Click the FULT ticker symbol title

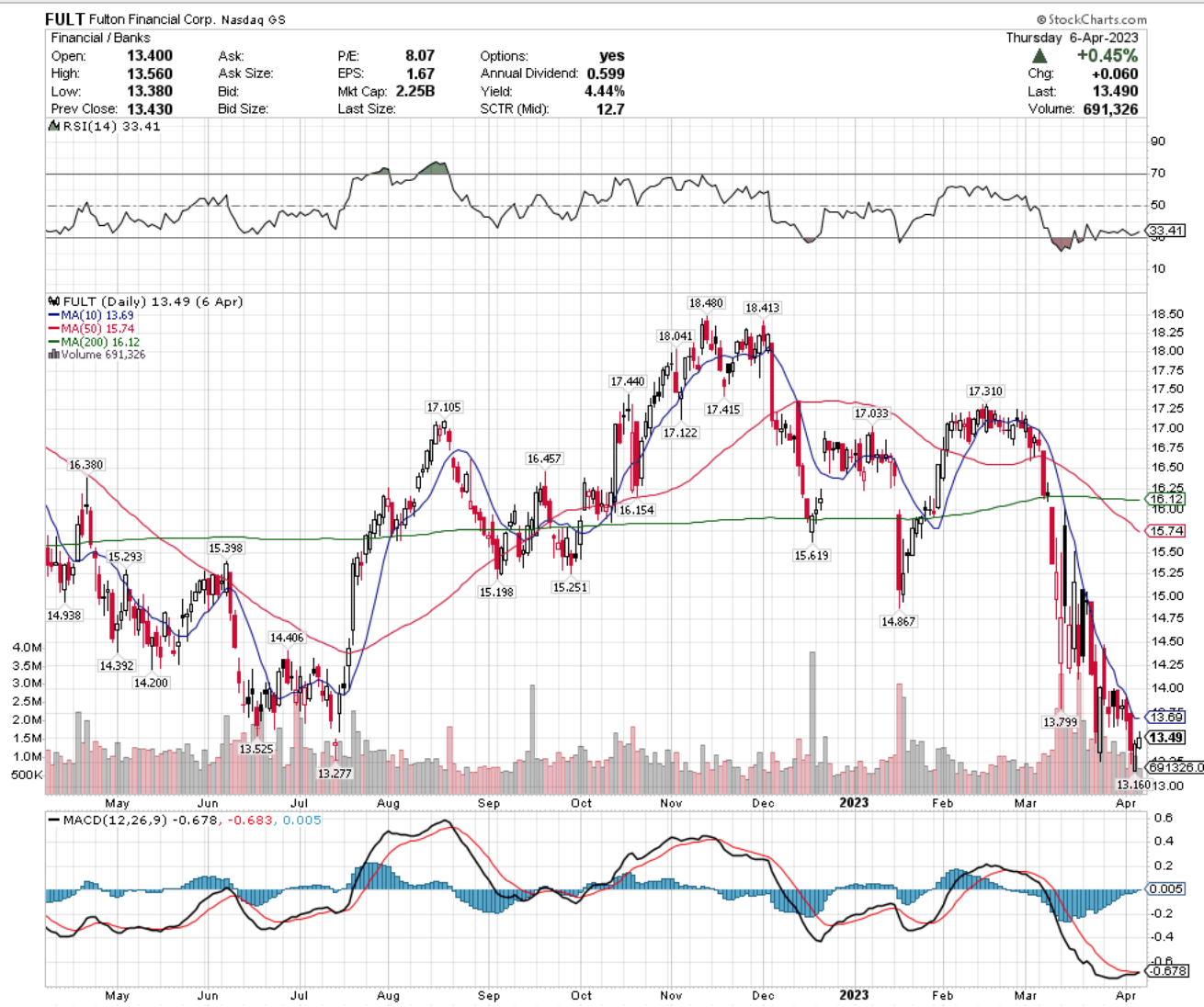[x=64, y=18]
